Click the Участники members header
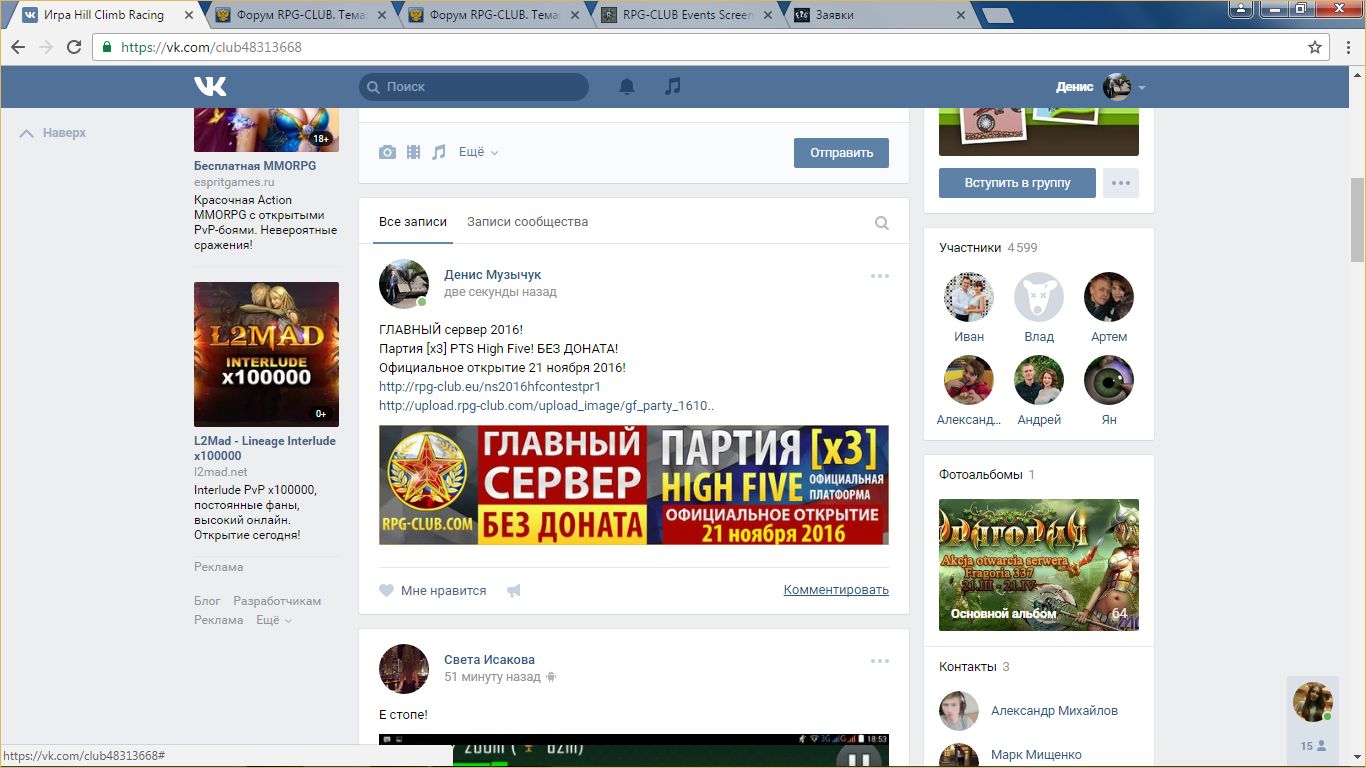The height and width of the screenshot is (768, 1366). pyautogui.click(x=970, y=248)
